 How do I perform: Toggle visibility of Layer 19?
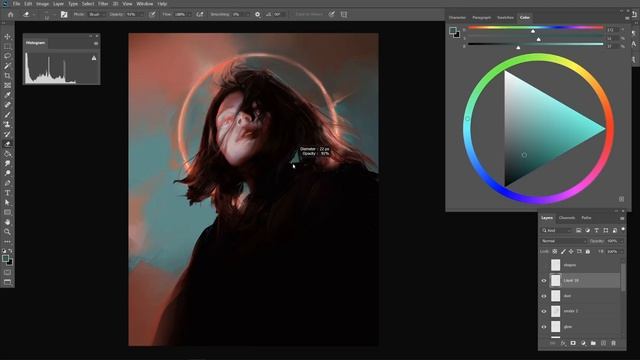[x=544, y=281]
